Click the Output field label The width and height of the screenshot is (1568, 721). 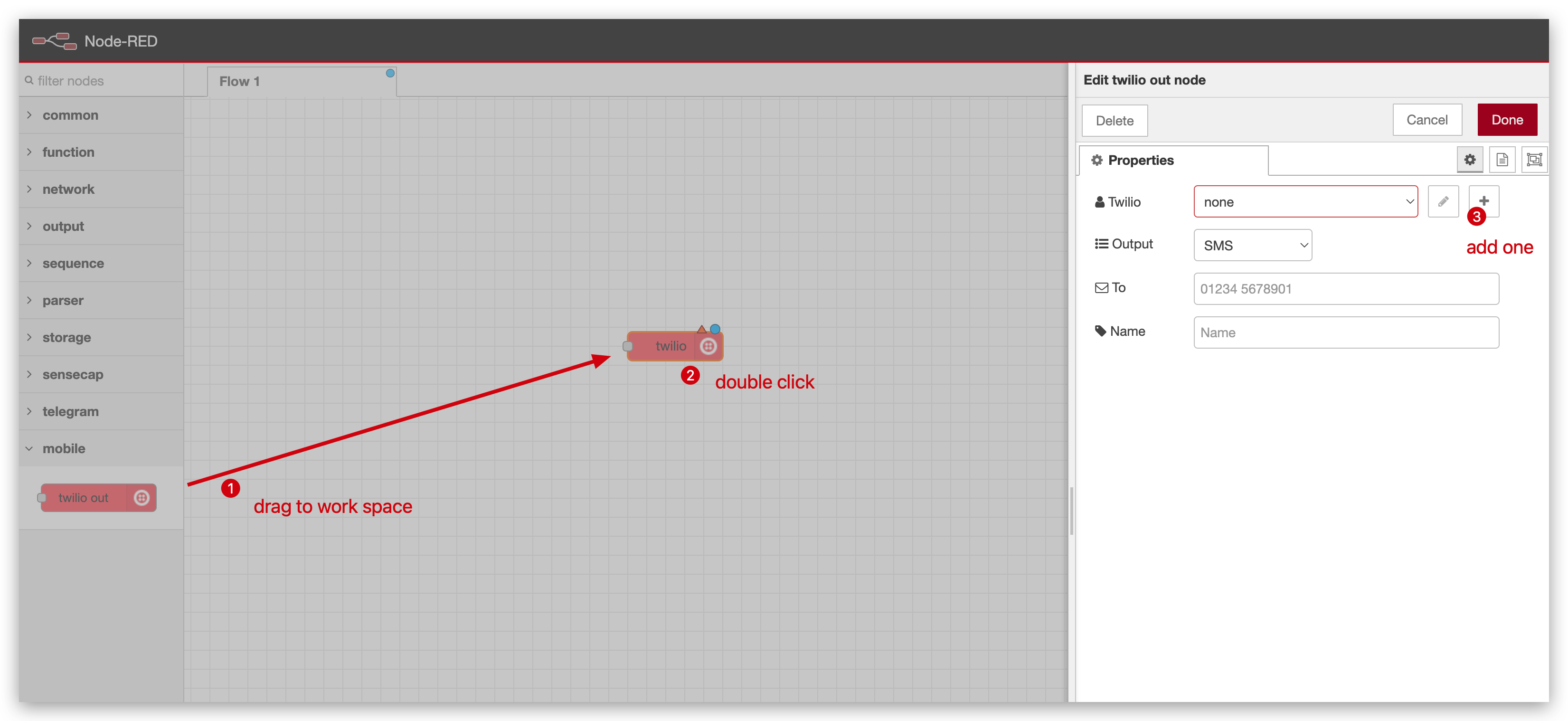1124,244
